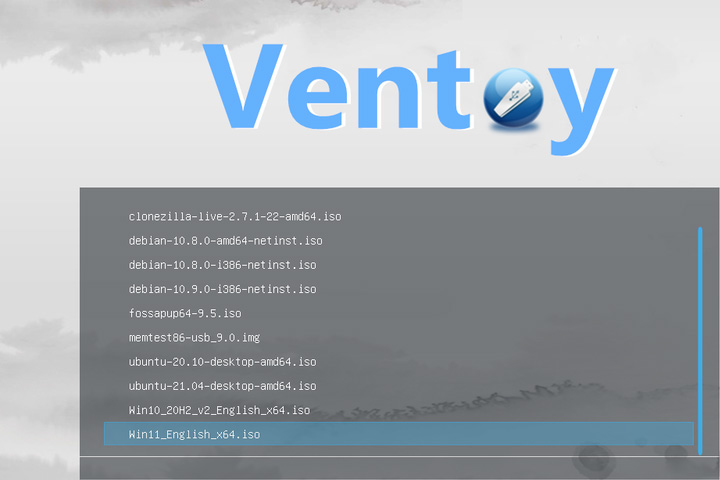Click the gray footer strip below the boot list
This screenshot has width=720, height=480.
(x=399, y=469)
